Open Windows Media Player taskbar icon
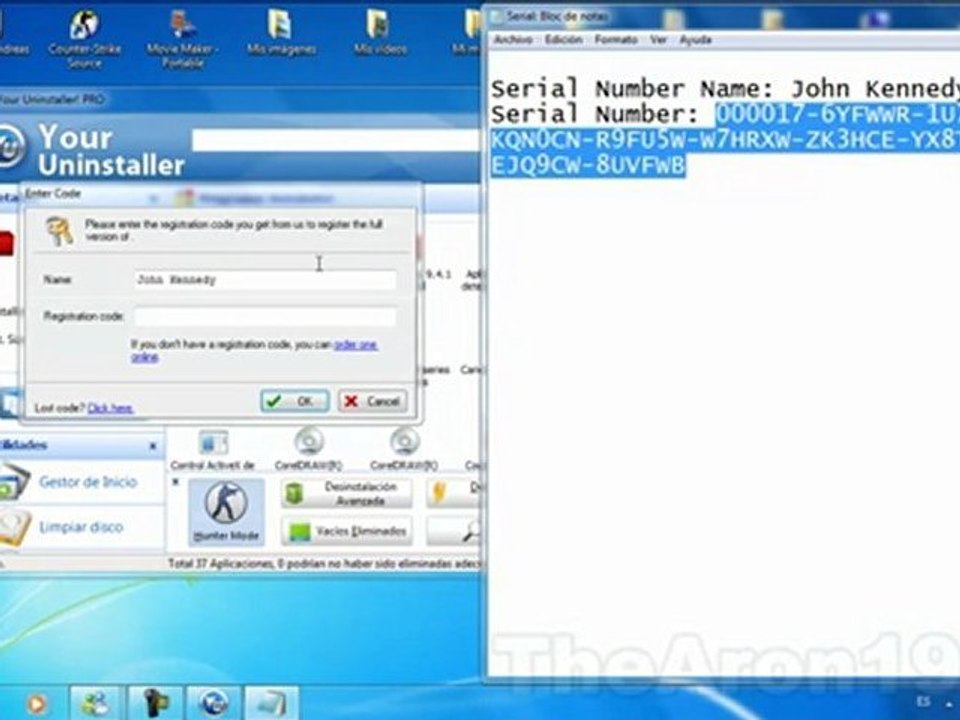This screenshot has height=720, width=960. tap(37, 704)
